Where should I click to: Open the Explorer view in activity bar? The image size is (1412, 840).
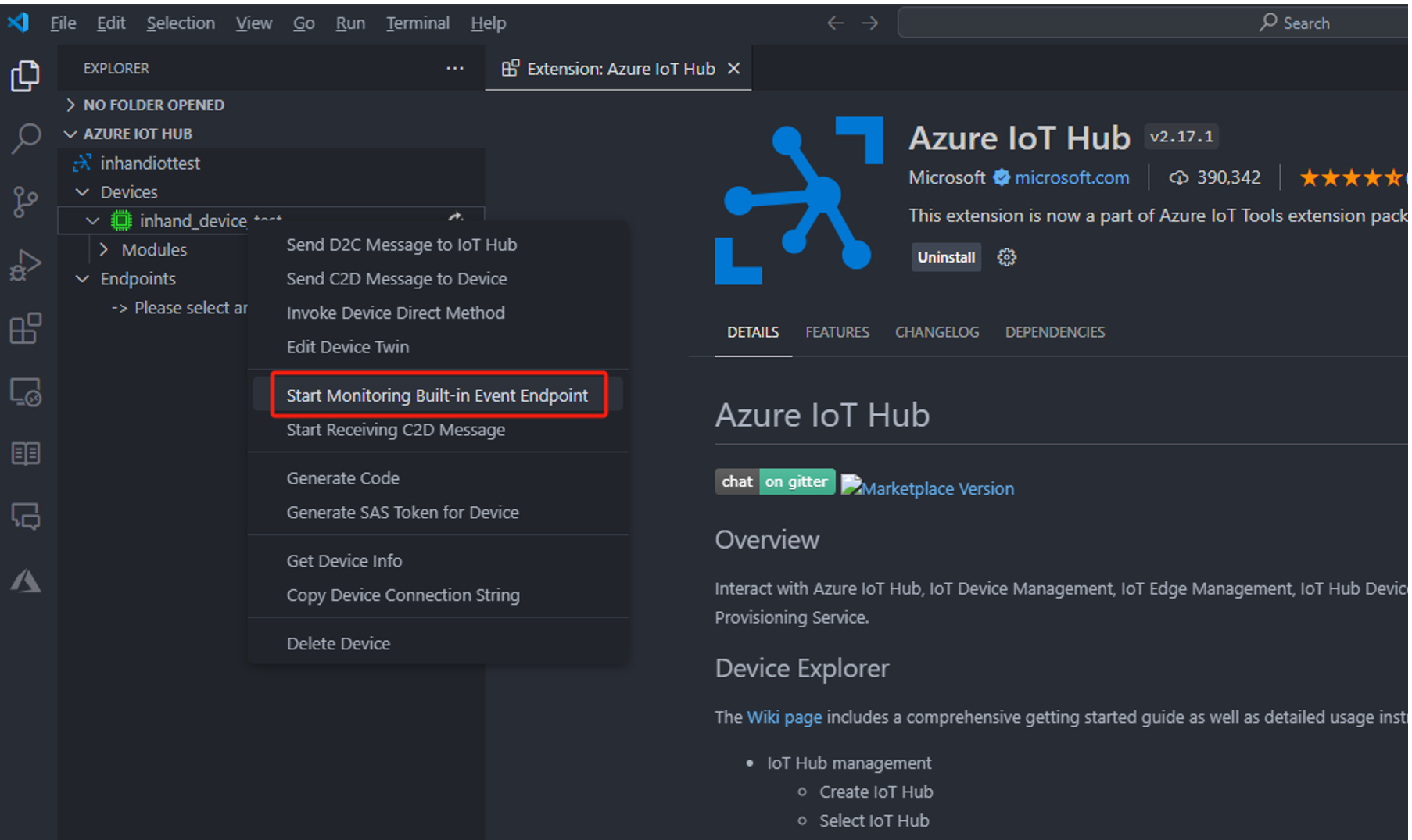pos(25,76)
